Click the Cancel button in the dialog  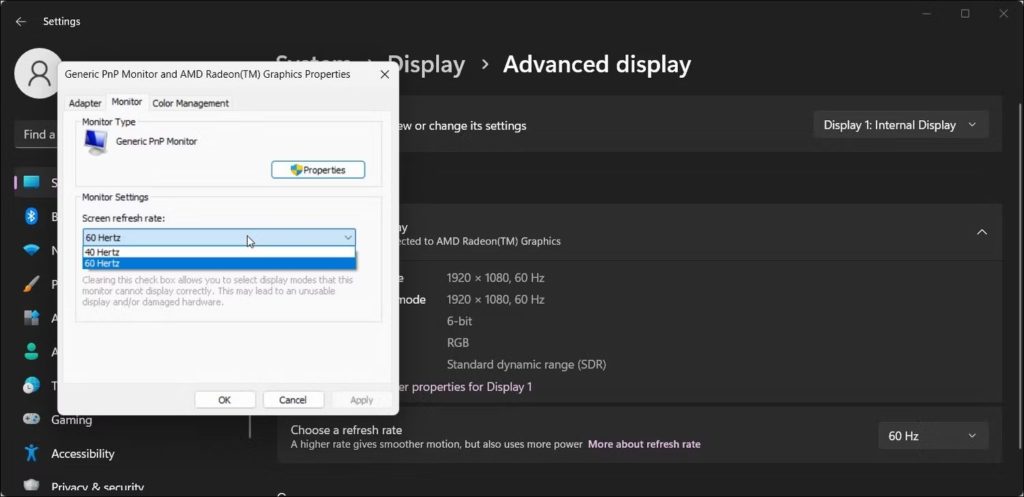coord(293,400)
